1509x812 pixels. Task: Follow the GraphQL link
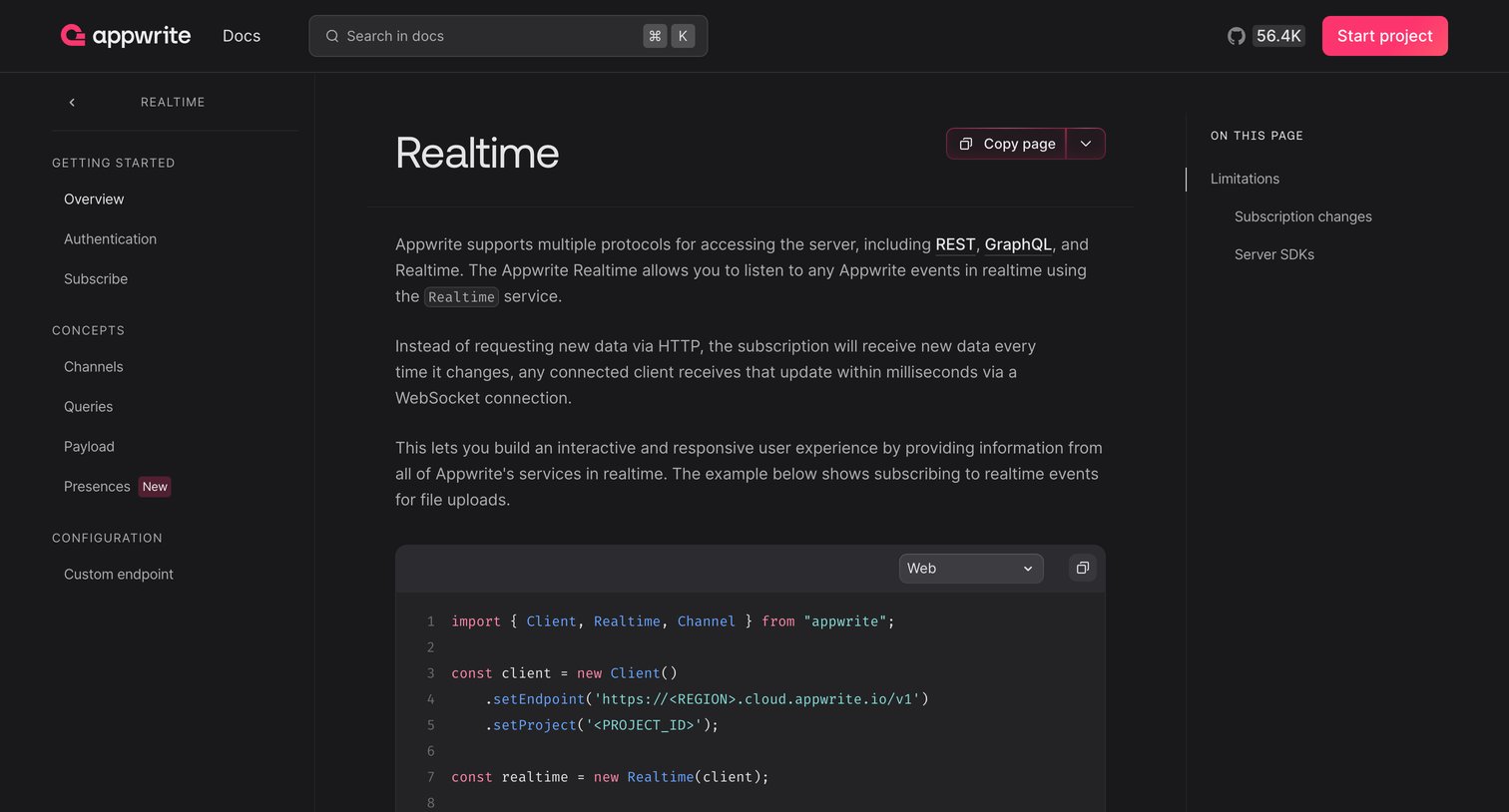[x=1018, y=244]
